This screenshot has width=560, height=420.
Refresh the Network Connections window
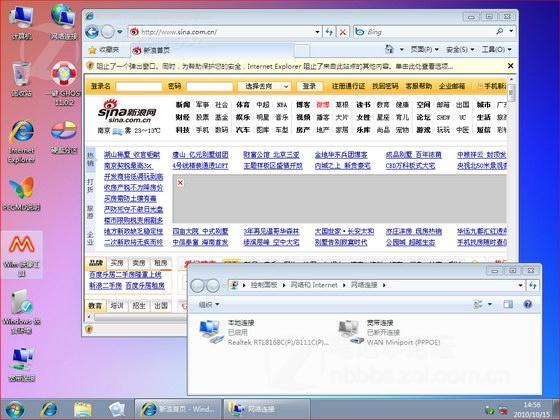click(x=532, y=285)
